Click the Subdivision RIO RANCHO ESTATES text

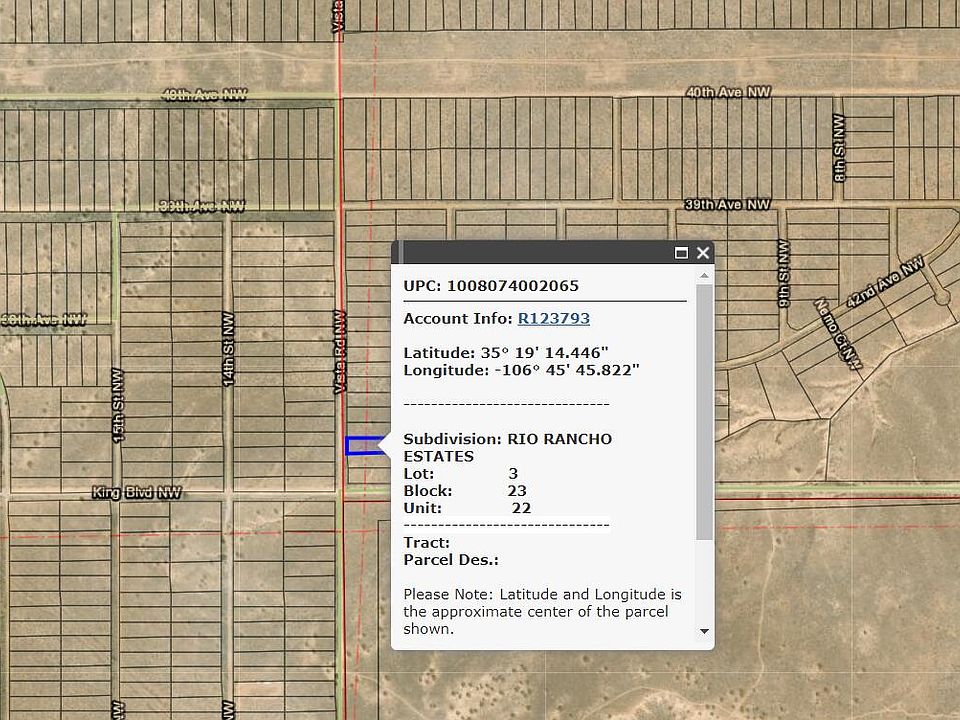tap(507, 447)
